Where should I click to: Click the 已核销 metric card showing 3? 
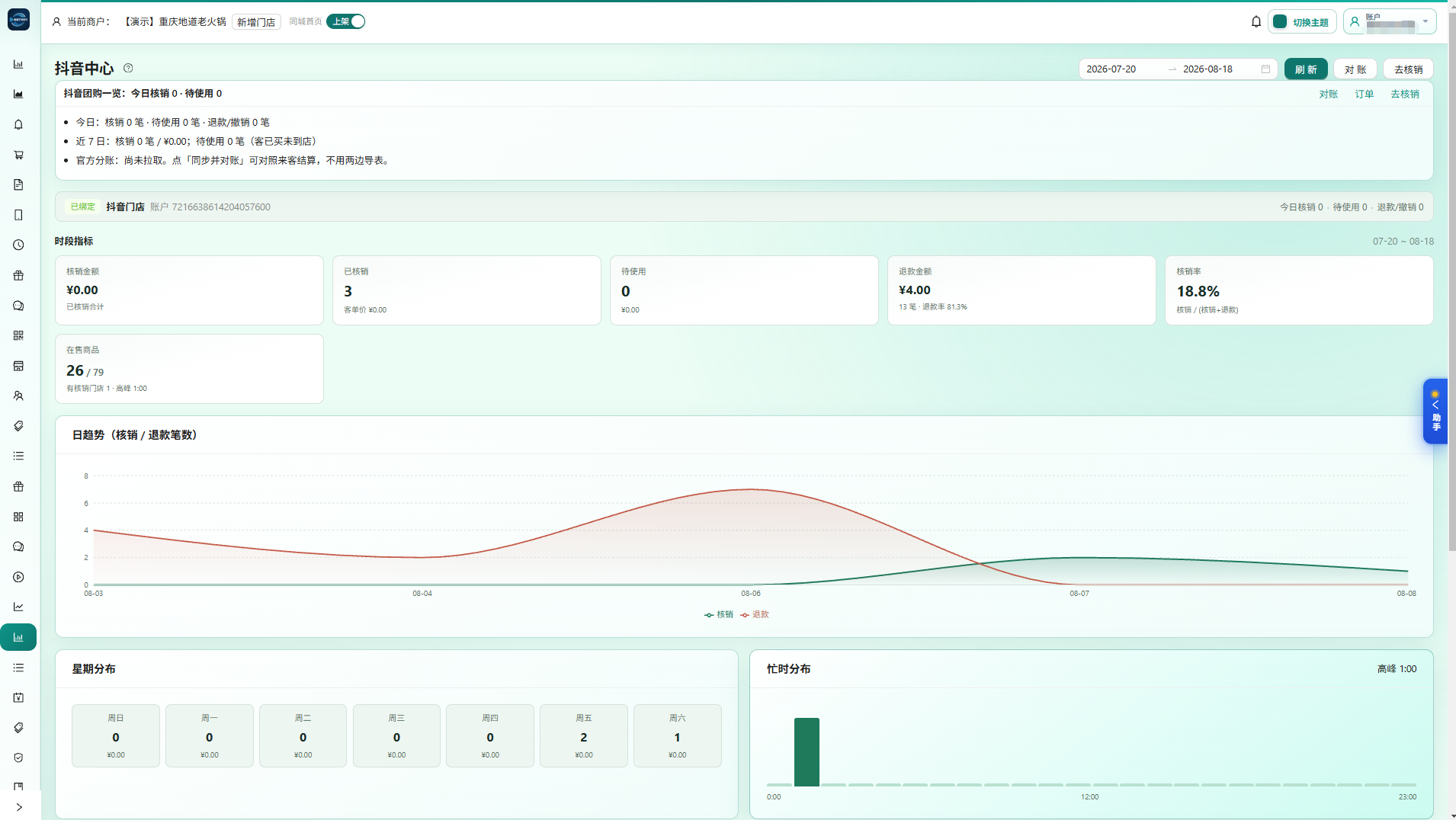[467, 290]
